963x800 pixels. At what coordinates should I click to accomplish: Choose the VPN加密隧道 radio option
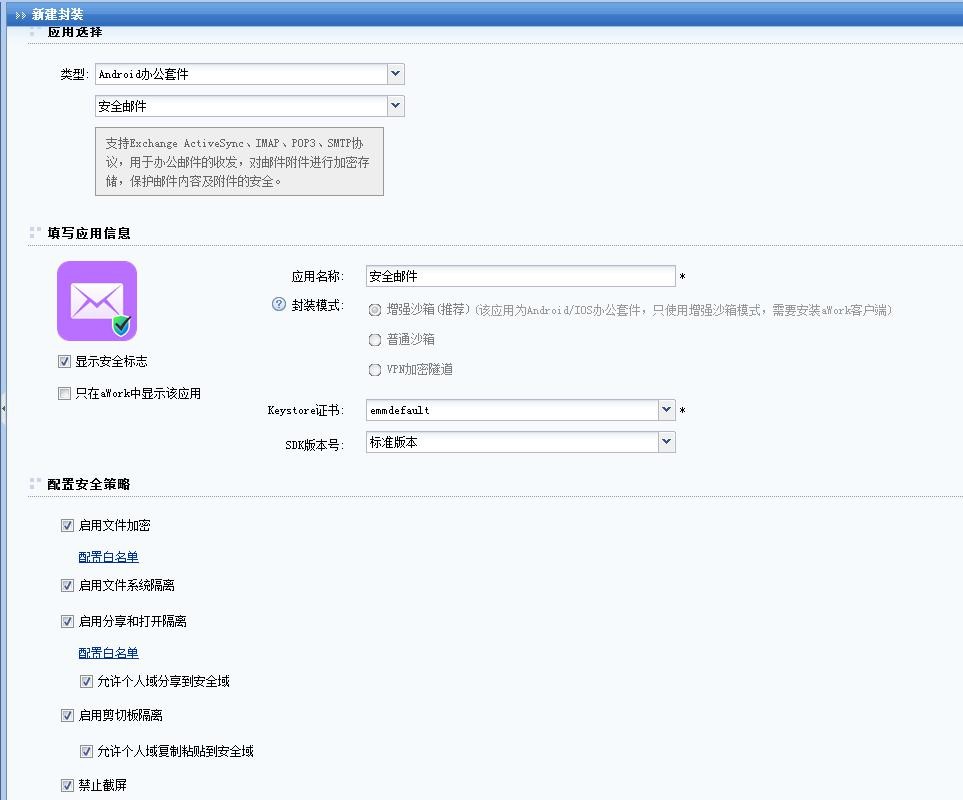[375, 370]
